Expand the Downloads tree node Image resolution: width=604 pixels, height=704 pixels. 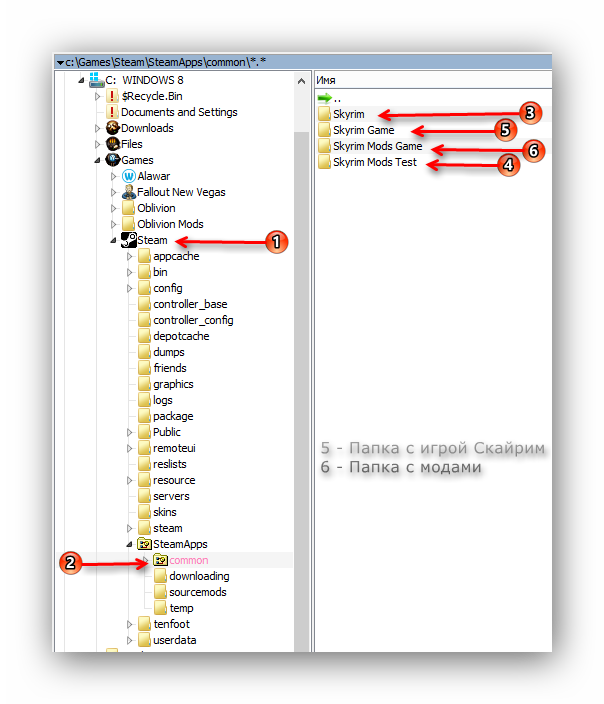coord(97,128)
